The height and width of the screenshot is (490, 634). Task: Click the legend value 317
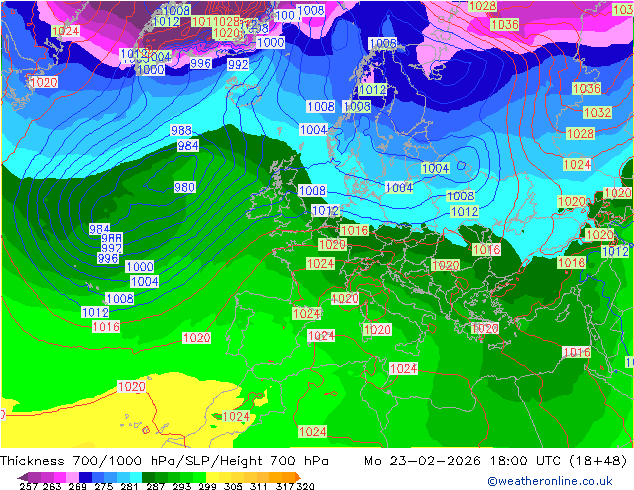[x=285, y=486]
